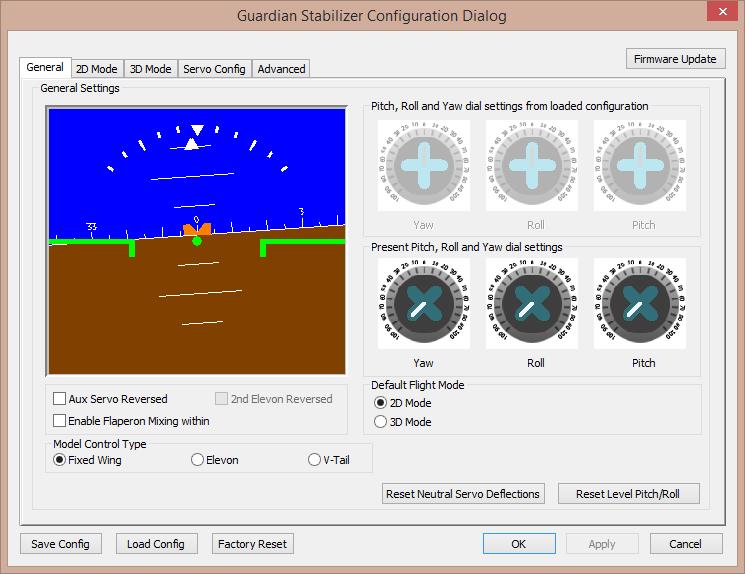
Task: Click the present Yaw dial knob
Action: [424, 303]
